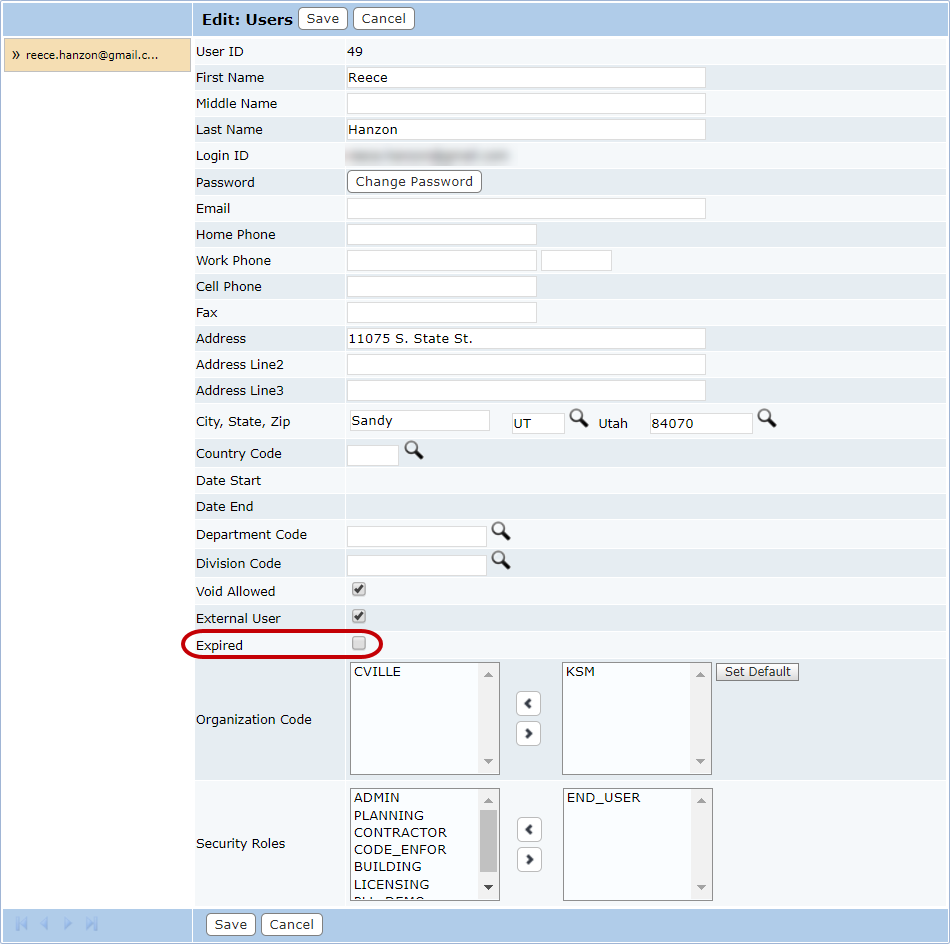Select END_USER in assigned Security Roles list
950x944 pixels.
(x=603, y=798)
